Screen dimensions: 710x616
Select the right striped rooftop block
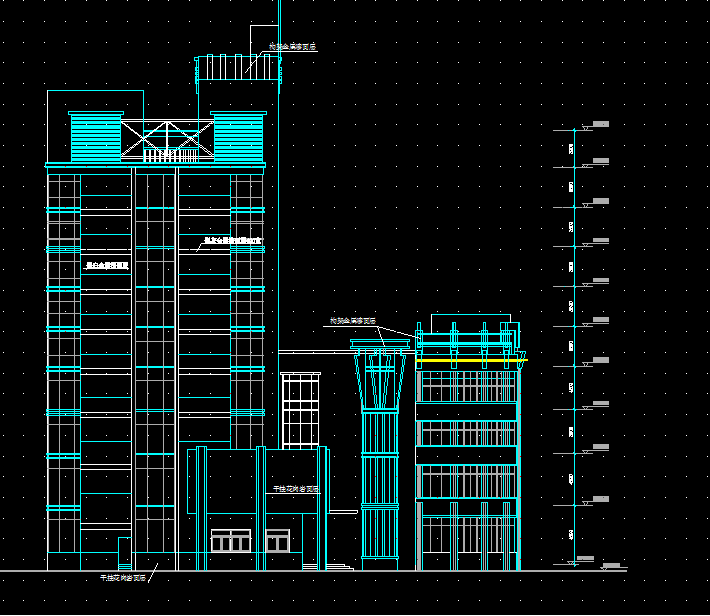[238, 138]
